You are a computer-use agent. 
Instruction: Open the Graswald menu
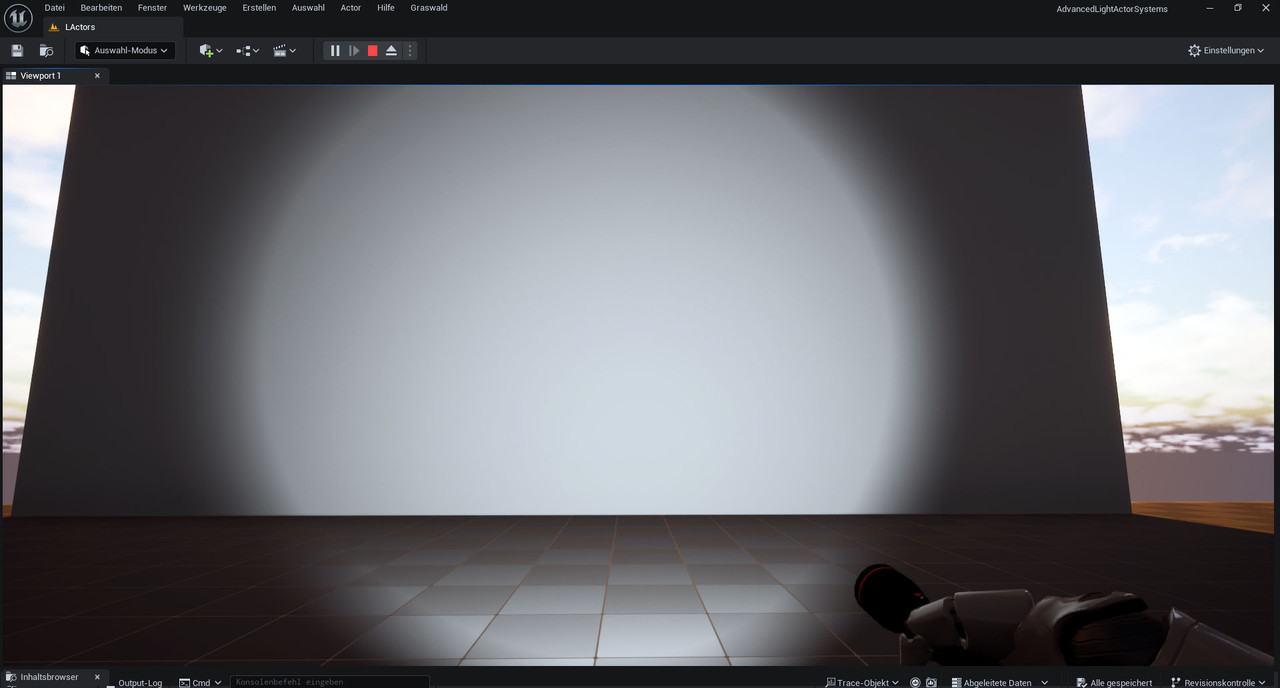[429, 8]
